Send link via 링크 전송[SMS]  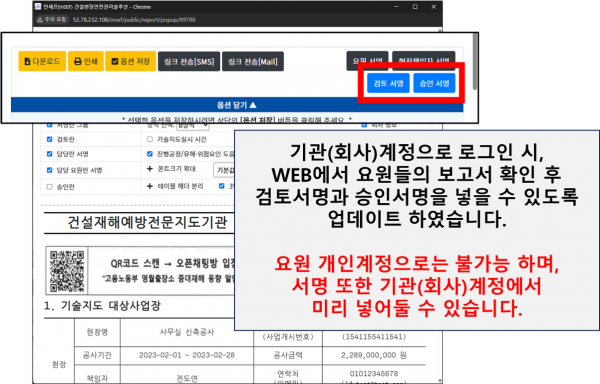click(x=189, y=62)
